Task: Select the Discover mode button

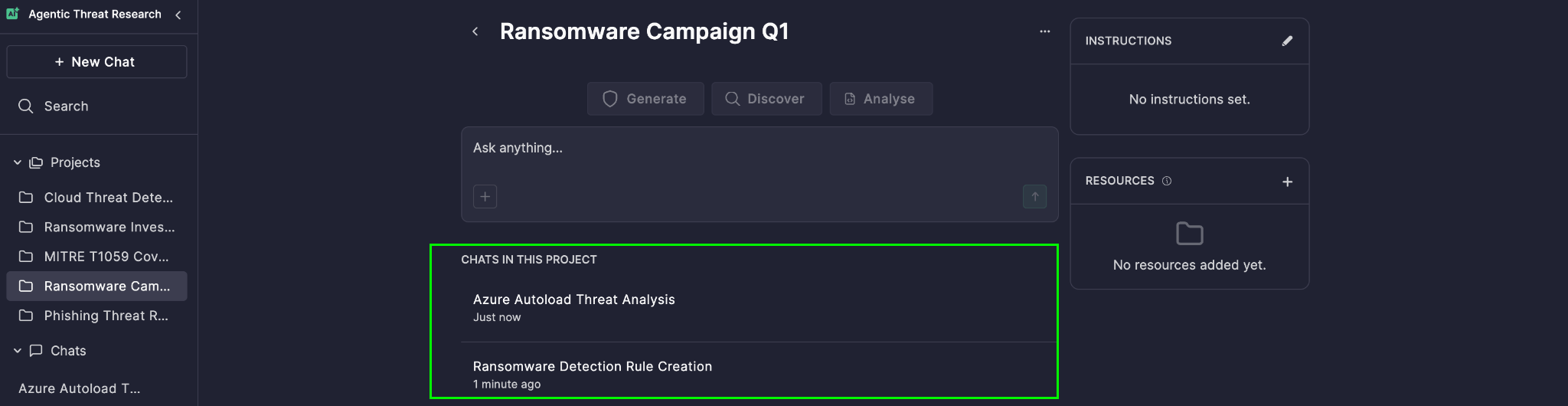Action: tap(766, 99)
